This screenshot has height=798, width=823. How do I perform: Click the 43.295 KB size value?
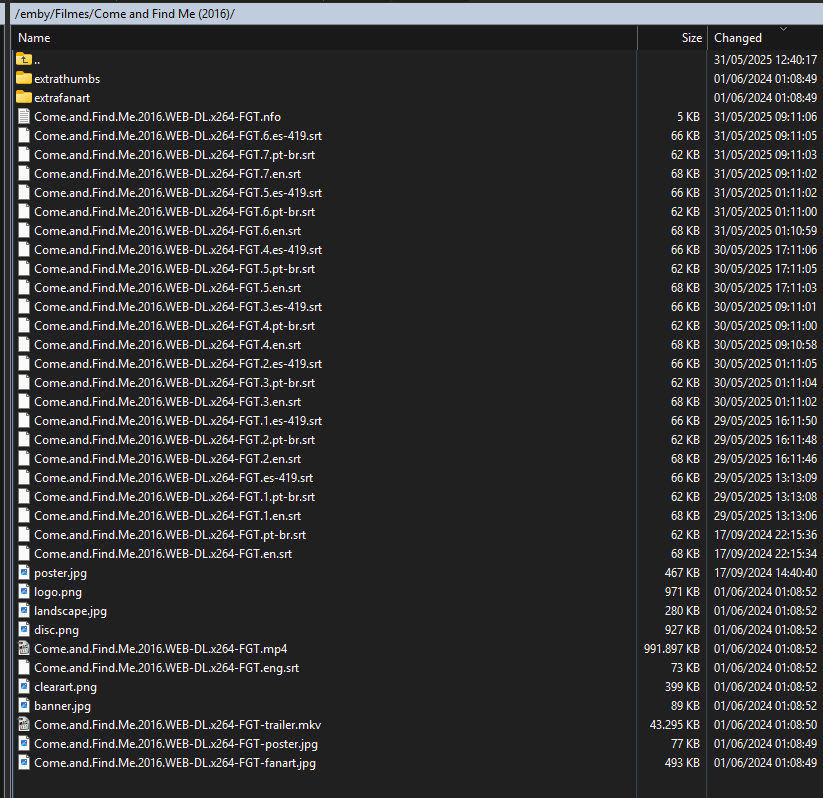674,724
